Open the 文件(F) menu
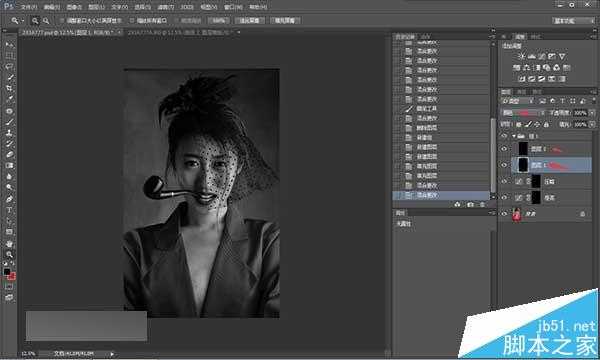Screen dimensions: 600x360 [29, 7]
